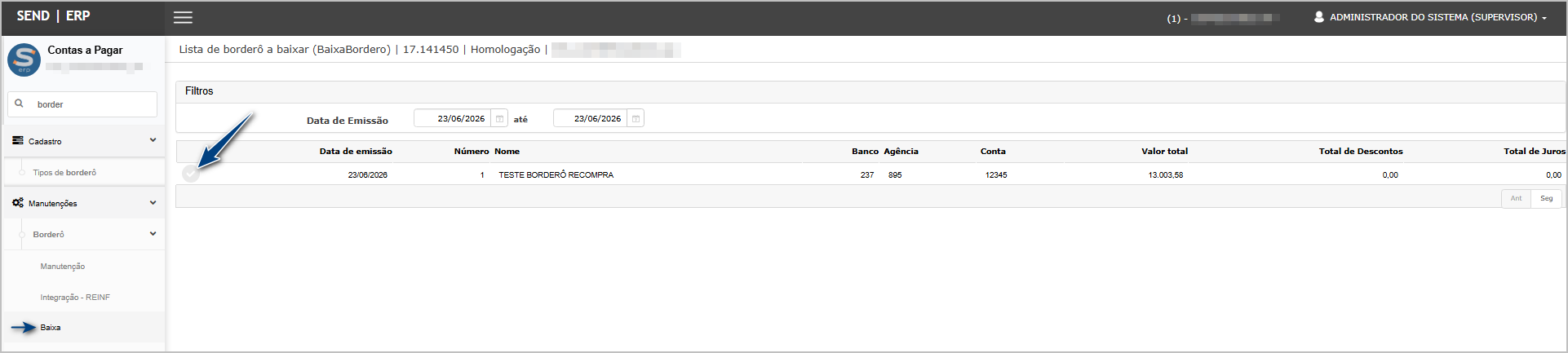This screenshot has width=1568, height=353.
Task: Click the Data de Emissão filter label
Action: [x=348, y=121]
